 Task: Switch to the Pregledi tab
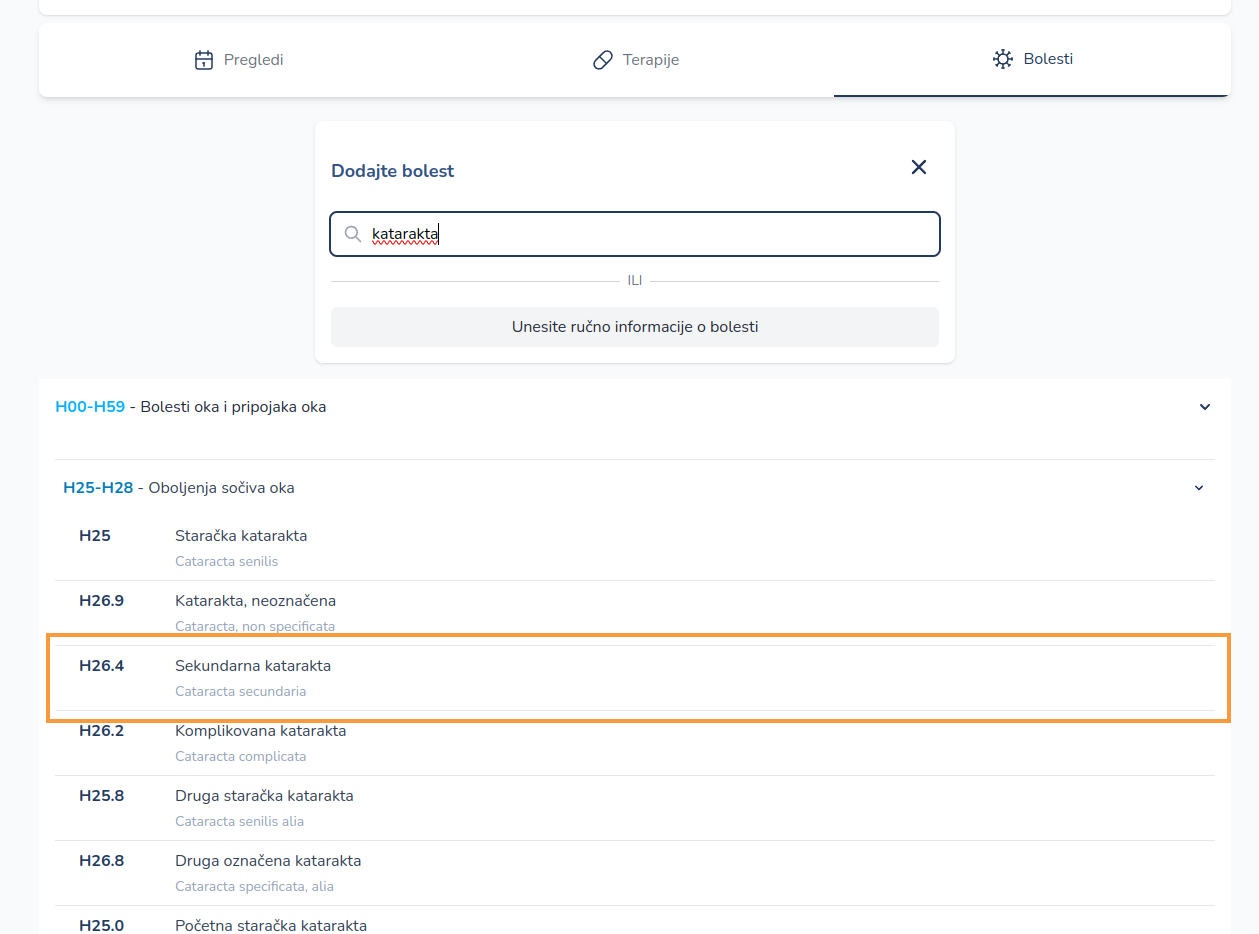click(238, 59)
